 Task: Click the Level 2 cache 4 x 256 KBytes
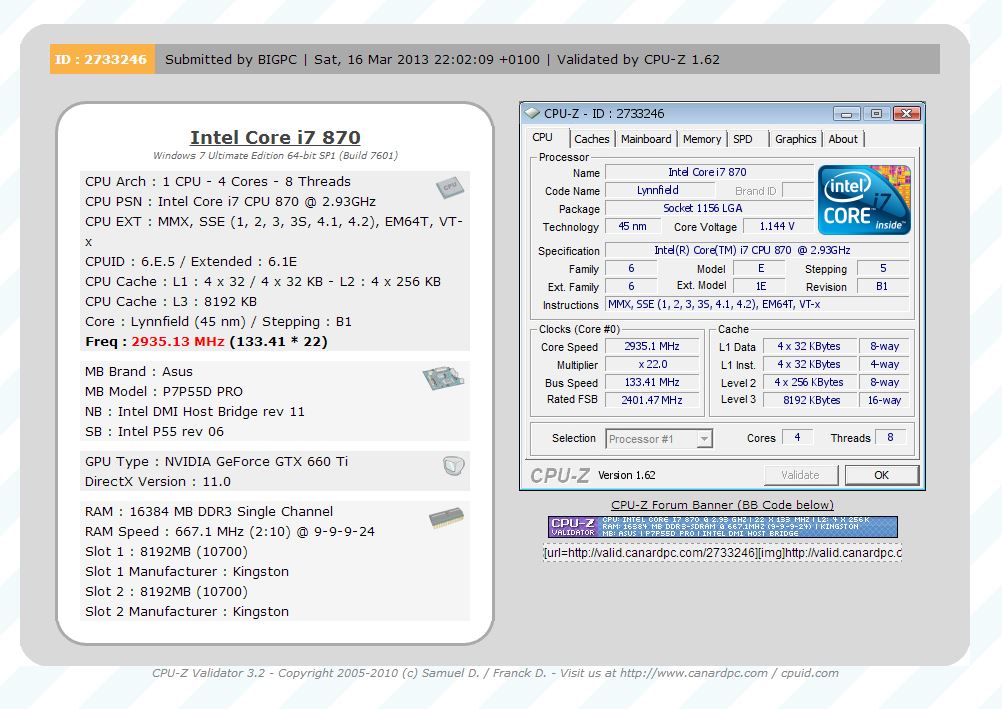coord(811,382)
